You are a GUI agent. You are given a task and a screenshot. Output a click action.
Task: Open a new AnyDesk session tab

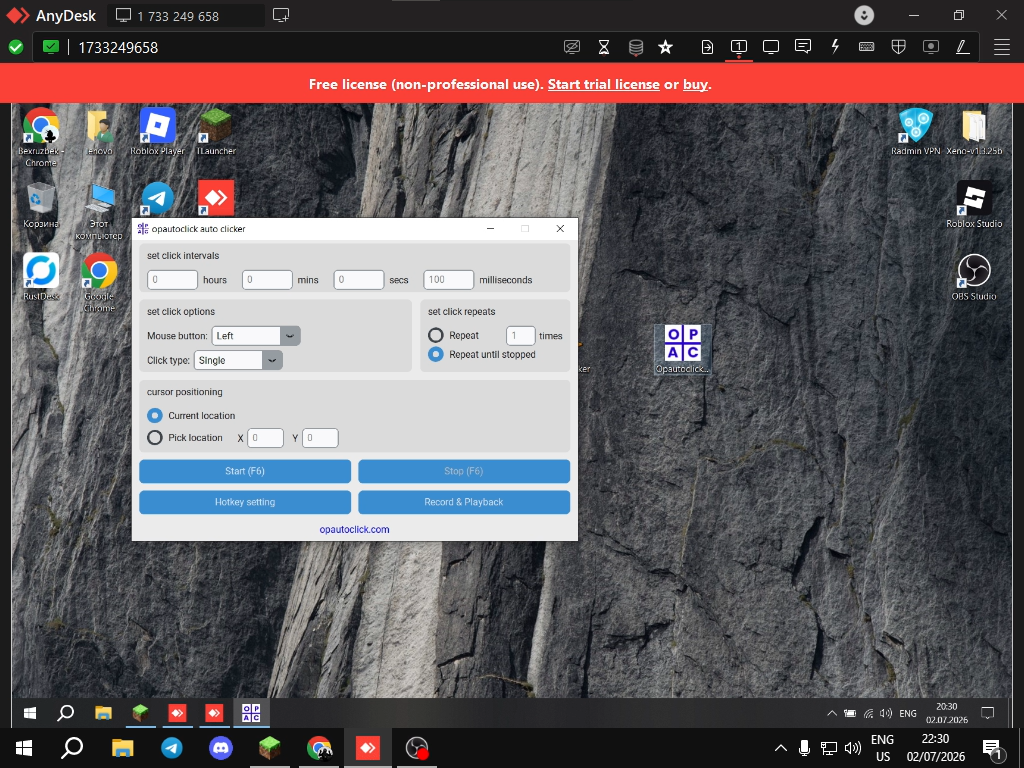click(x=281, y=16)
